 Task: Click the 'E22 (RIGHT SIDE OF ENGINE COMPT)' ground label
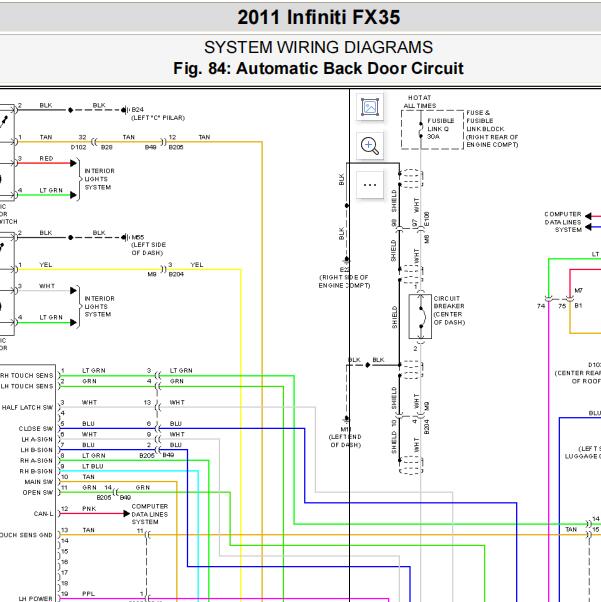[344, 278]
